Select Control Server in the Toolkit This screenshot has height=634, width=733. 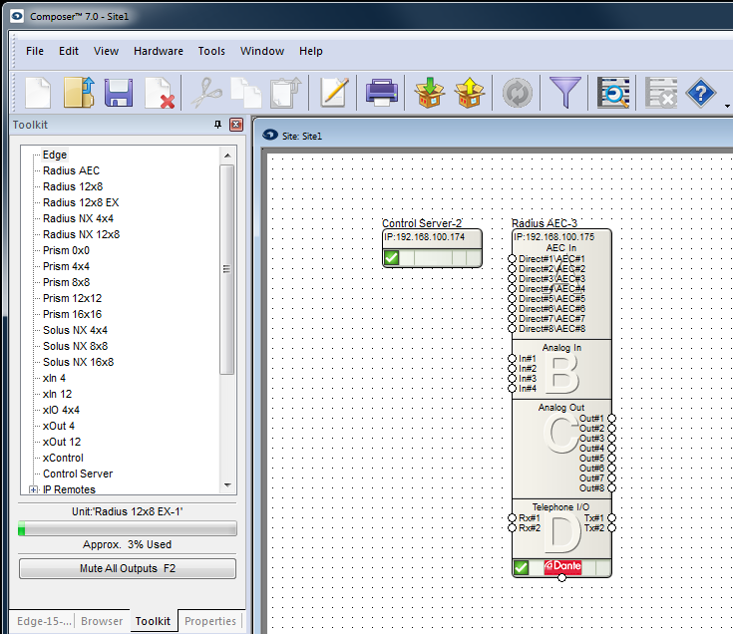click(78, 474)
